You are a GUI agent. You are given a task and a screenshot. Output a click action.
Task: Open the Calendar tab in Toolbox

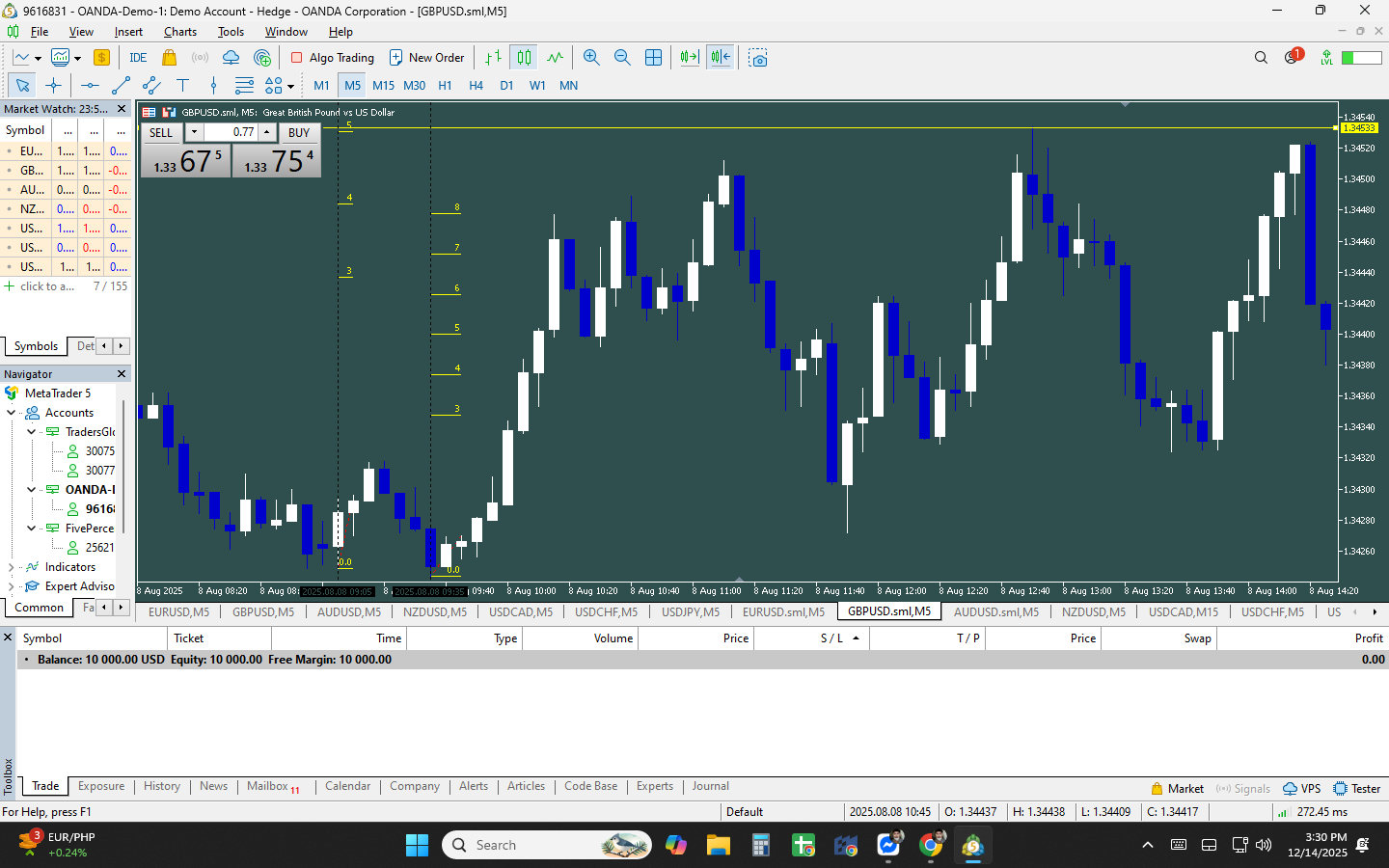pyautogui.click(x=347, y=787)
